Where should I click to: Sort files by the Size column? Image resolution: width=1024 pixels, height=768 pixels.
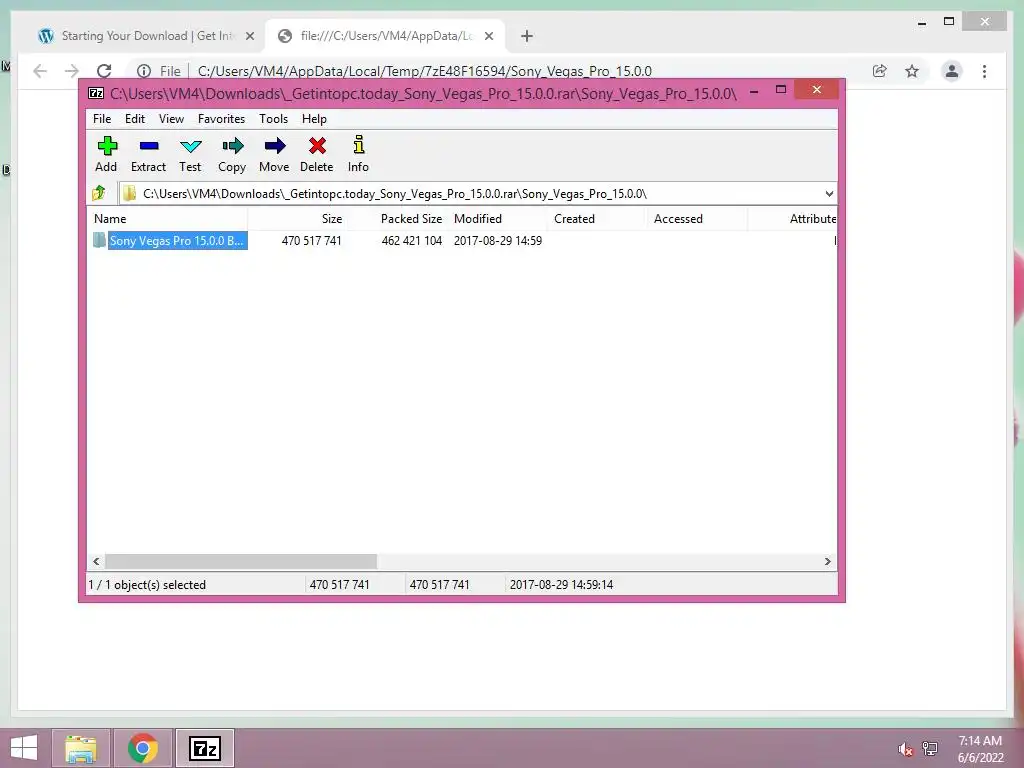pos(297,219)
